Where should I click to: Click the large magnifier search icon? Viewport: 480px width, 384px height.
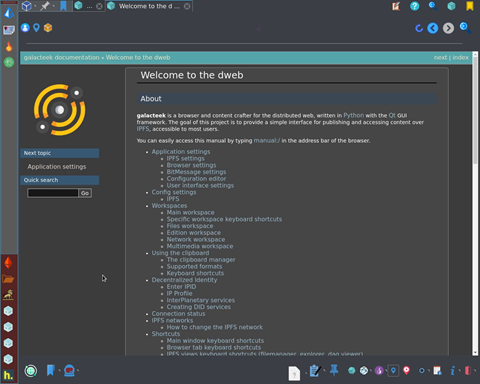(x=465, y=28)
